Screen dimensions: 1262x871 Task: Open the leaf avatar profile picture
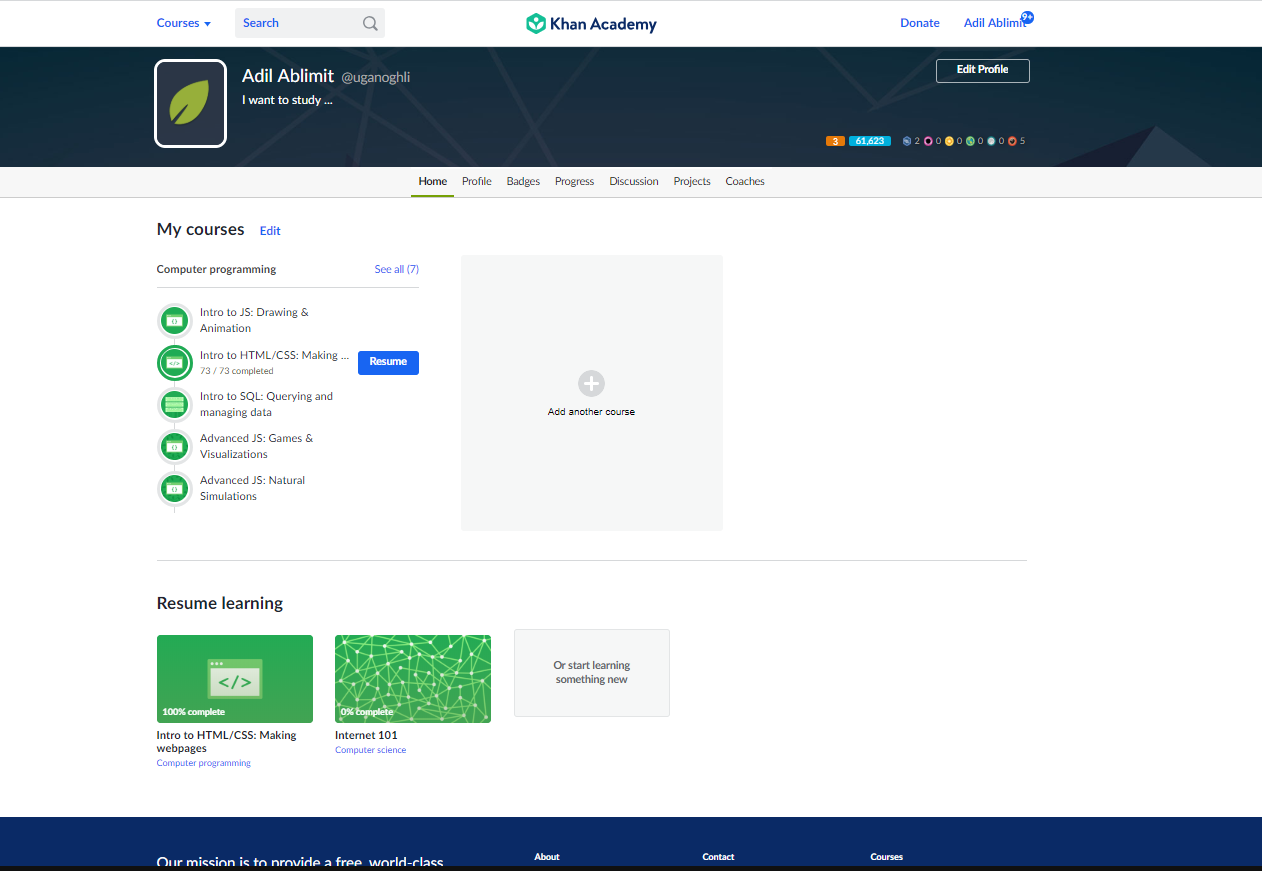tap(190, 103)
